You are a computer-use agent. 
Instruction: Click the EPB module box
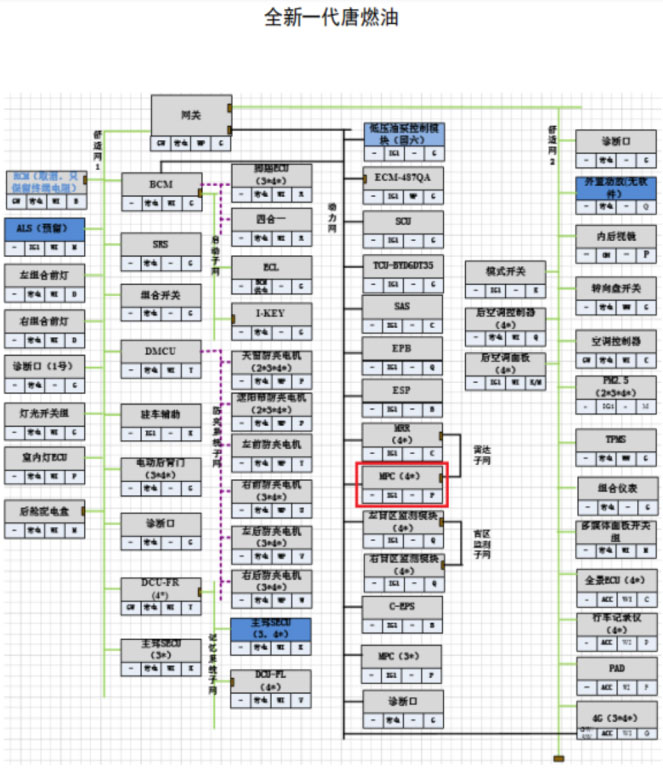(x=402, y=357)
